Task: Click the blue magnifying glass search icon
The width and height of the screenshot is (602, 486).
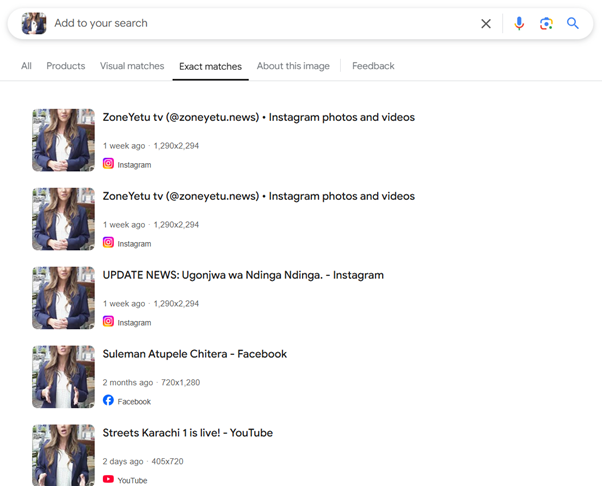Action: pyautogui.click(x=572, y=23)
